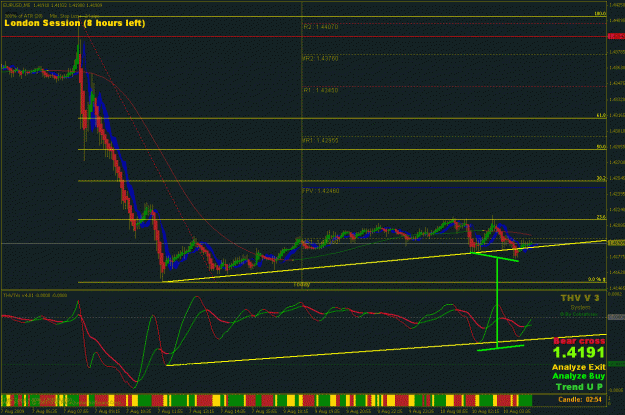Click the 100.0 Fibonacci level label
This screenshot has height=415, width=625.
pyautogui.click(x=600, y=14)
